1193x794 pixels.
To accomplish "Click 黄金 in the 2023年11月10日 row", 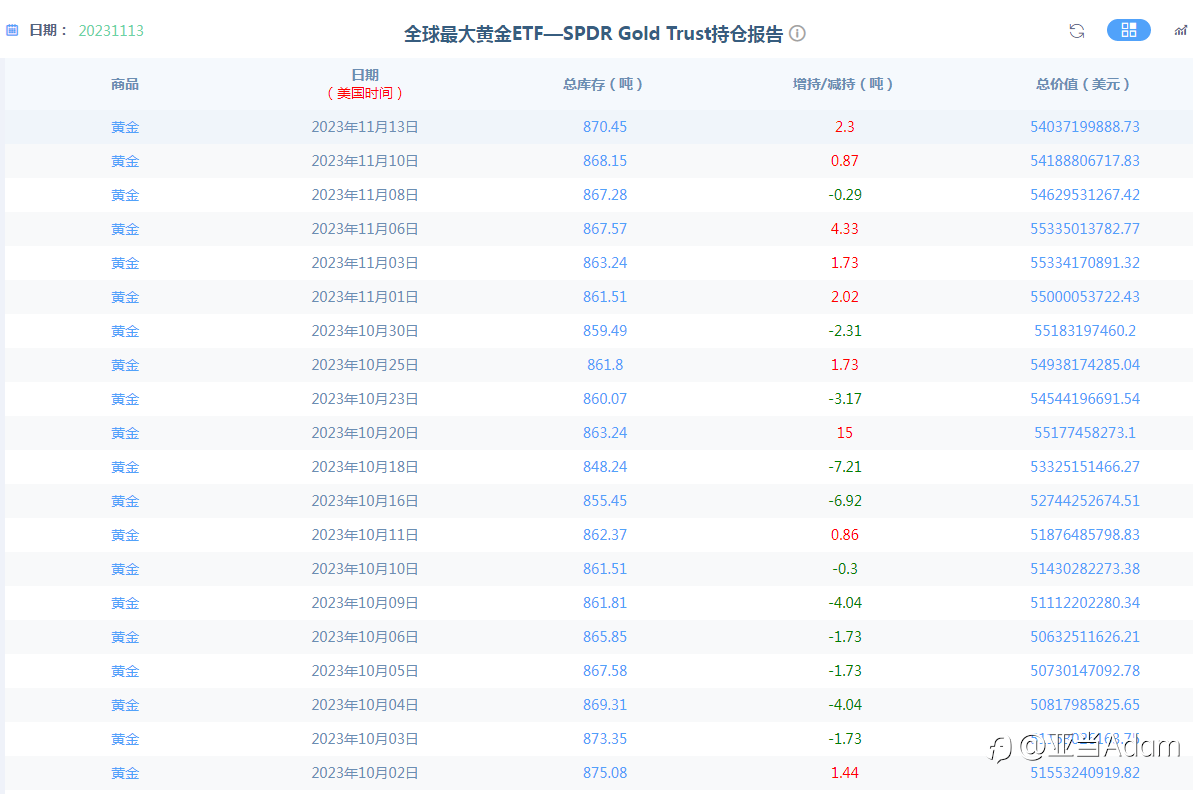I will click(x=125, y=161).
